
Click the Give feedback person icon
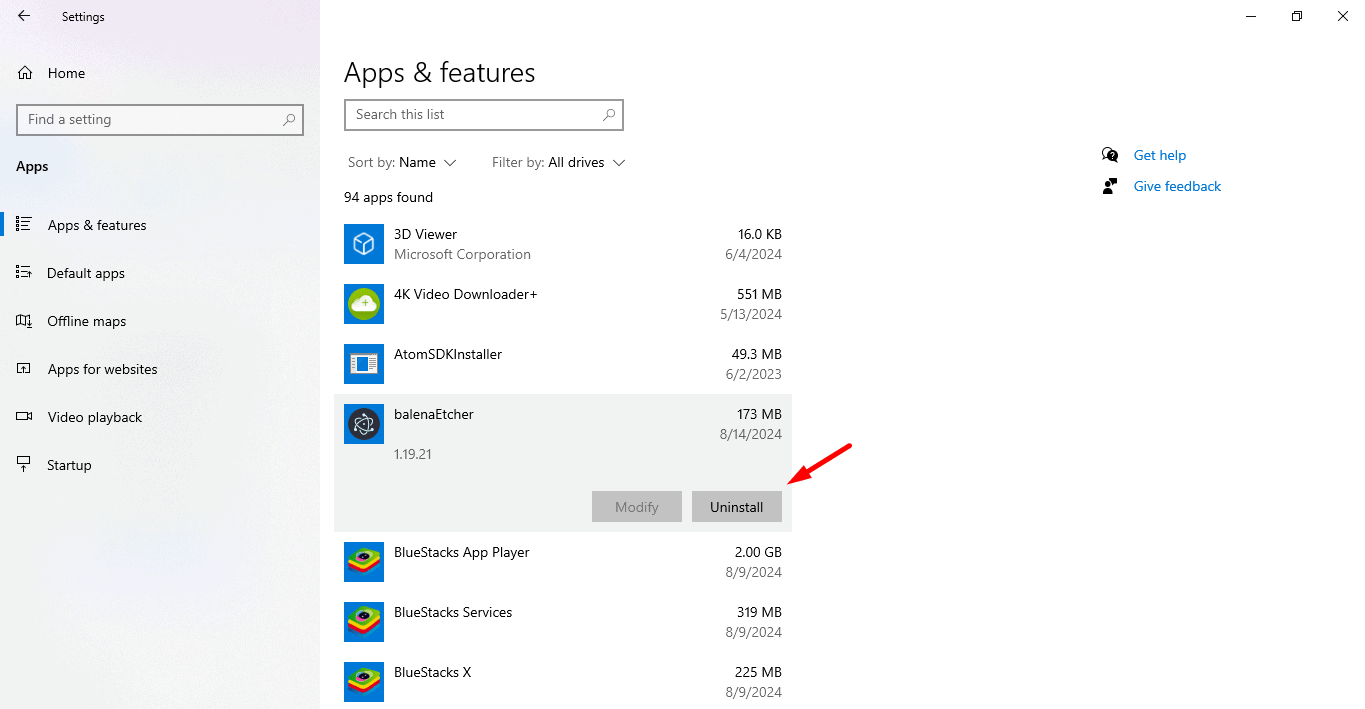pos(1110,186)
